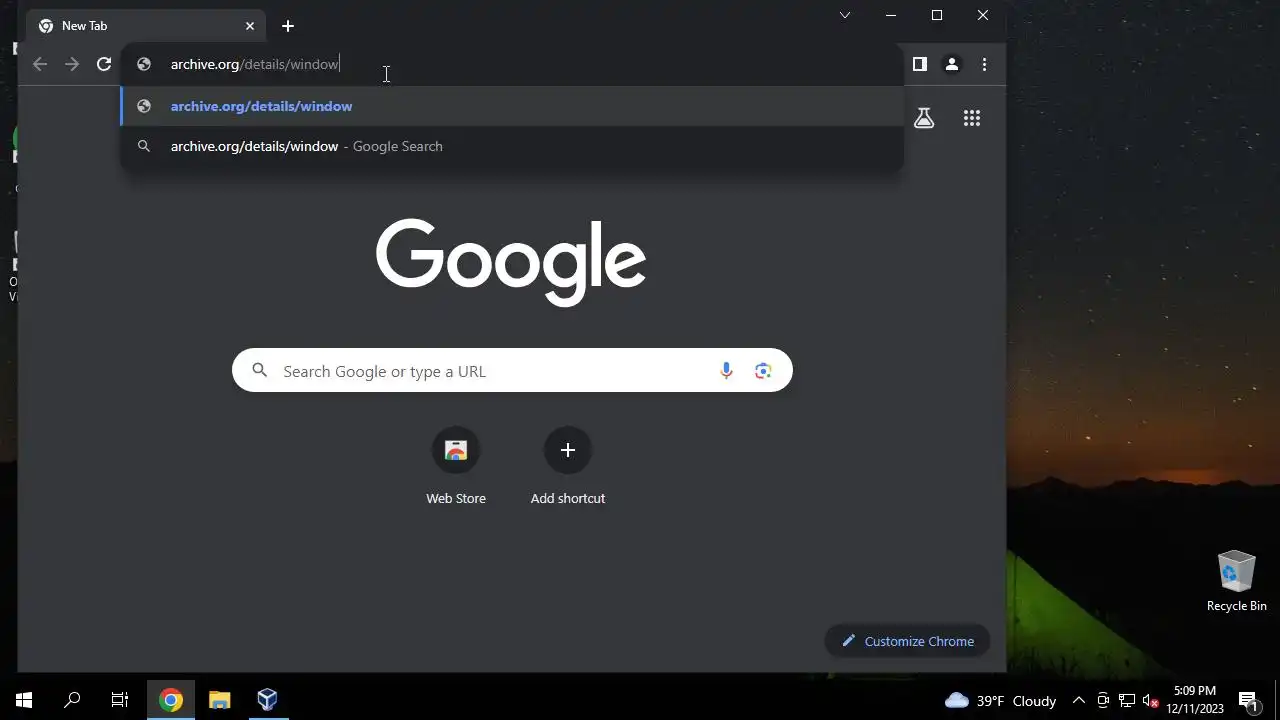
Task: Open the Google apps grid
Action: tap(972, 118)
